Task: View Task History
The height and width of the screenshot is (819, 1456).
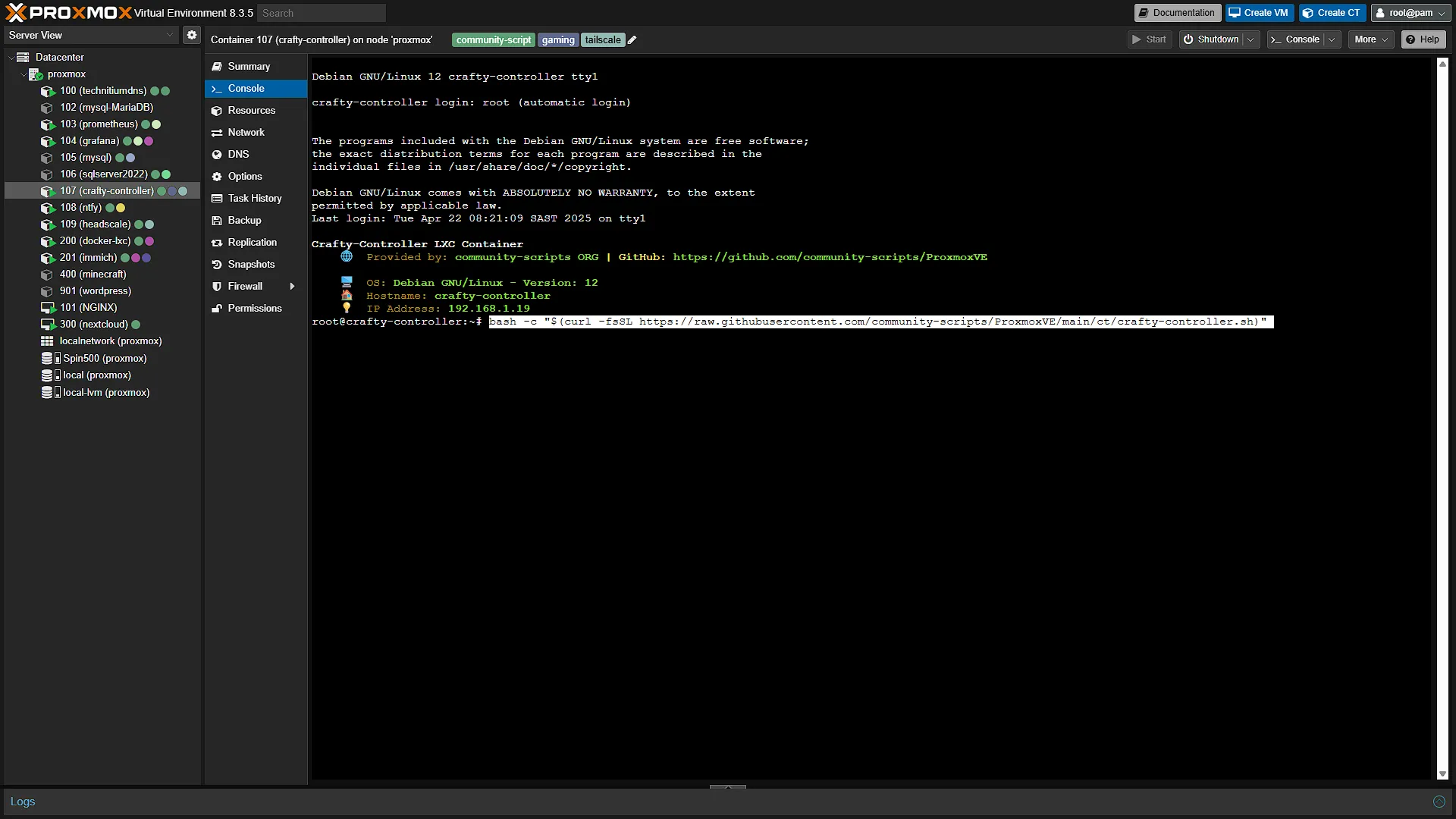Action: coord(256,199)
